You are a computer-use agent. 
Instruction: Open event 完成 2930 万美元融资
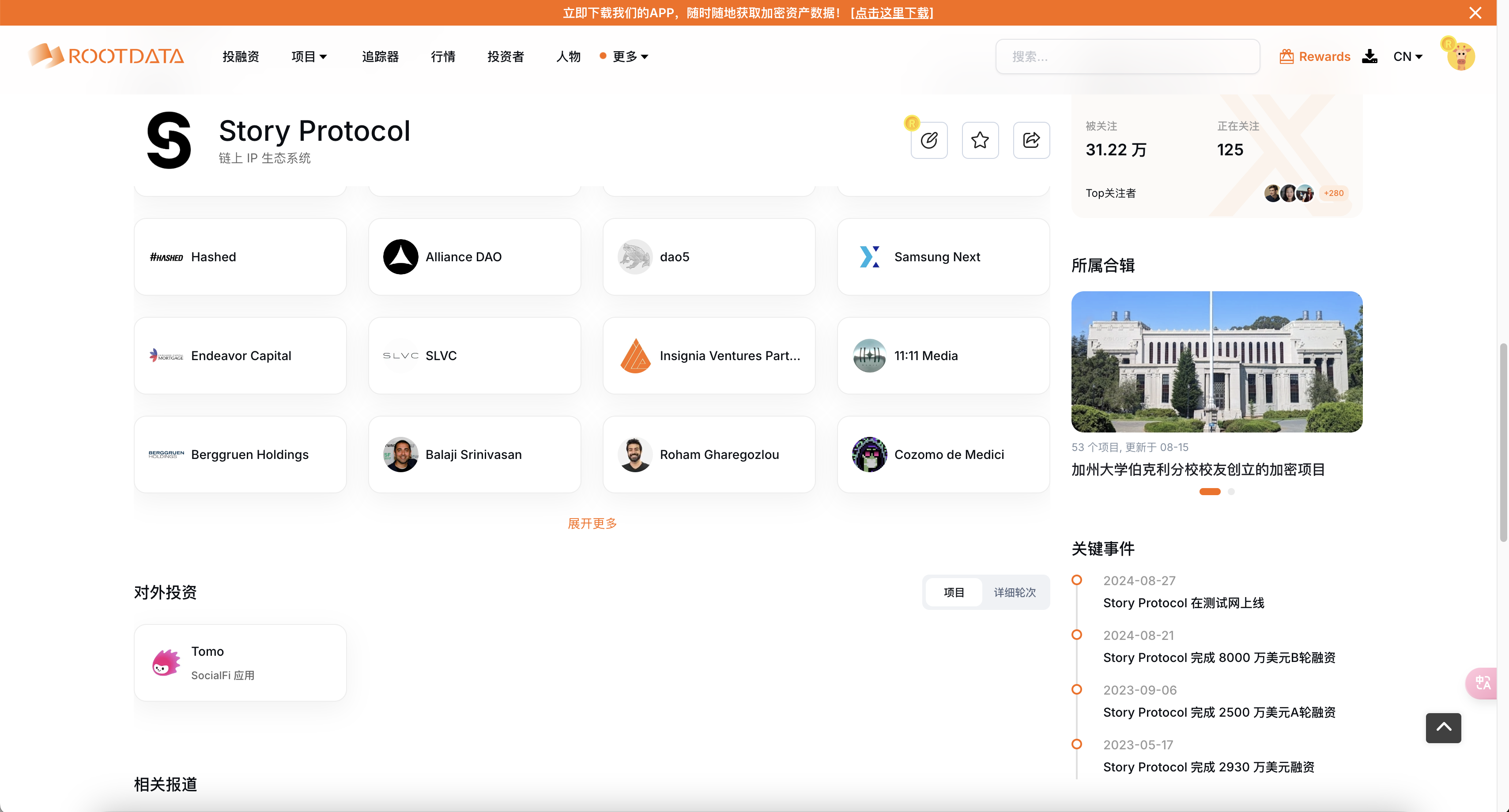[1208, 767]
